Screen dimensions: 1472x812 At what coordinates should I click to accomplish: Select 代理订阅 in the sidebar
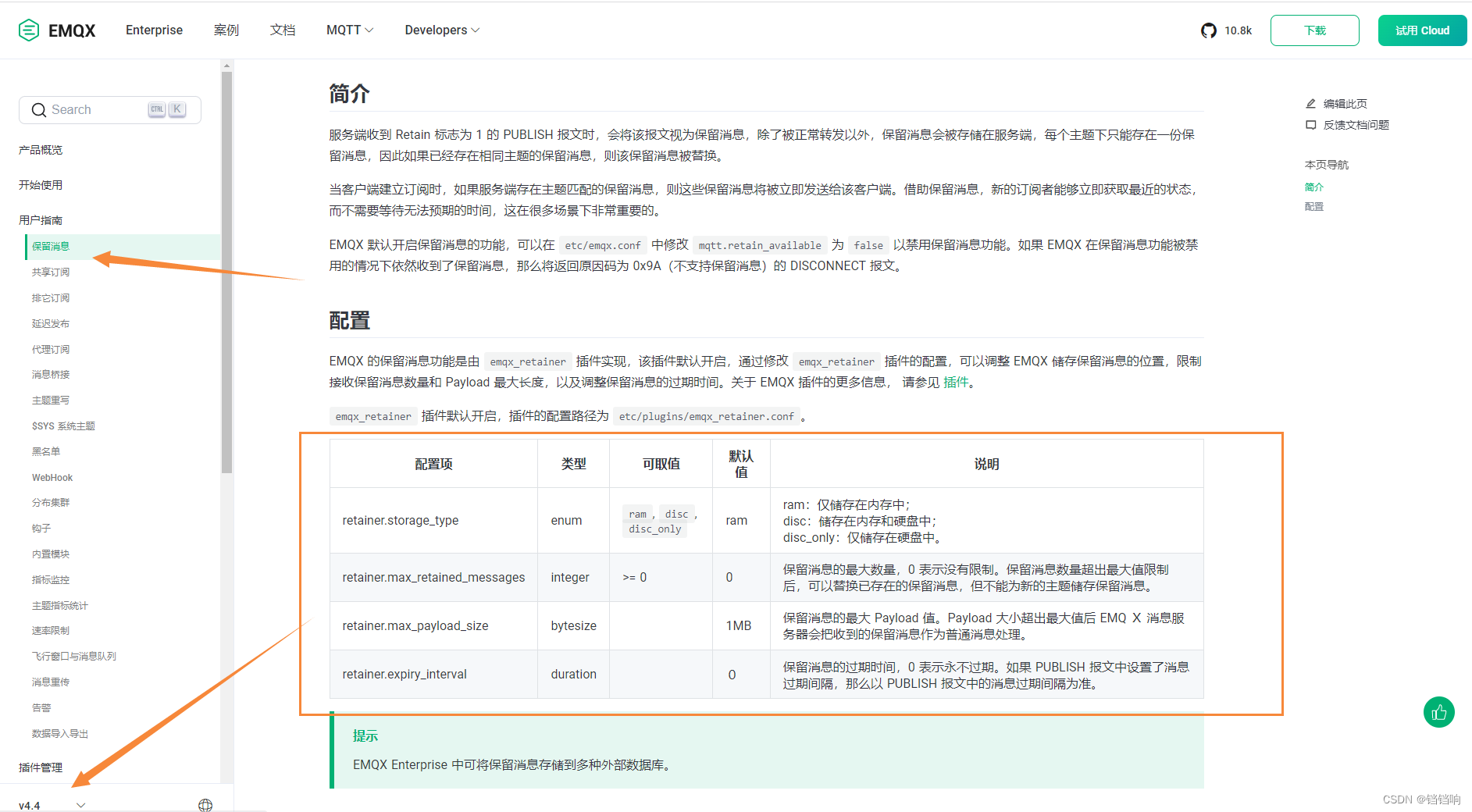click(x=51, y=349)
